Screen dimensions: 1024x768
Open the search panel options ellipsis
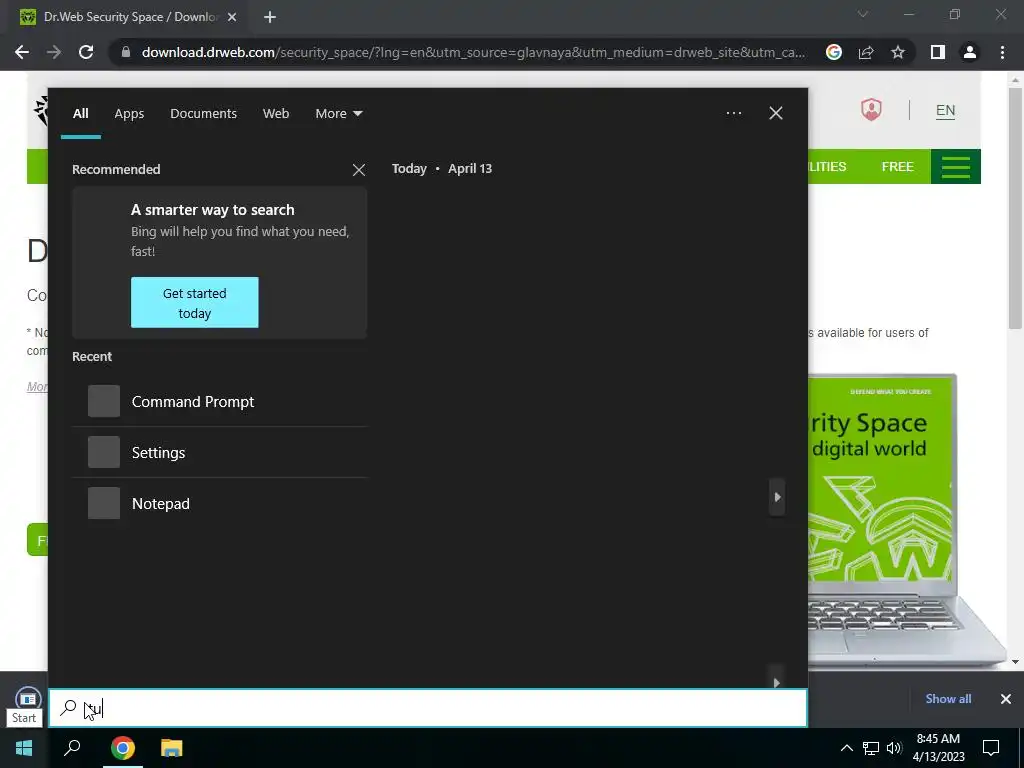[x=734, y=113]
